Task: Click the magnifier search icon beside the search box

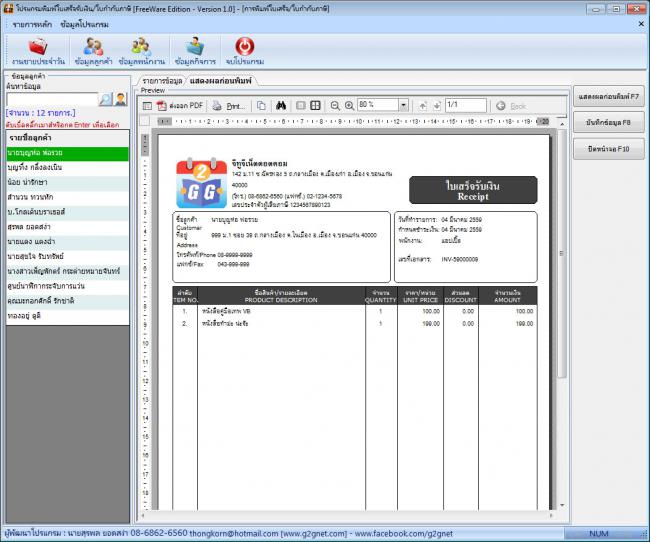Action: 106,98
